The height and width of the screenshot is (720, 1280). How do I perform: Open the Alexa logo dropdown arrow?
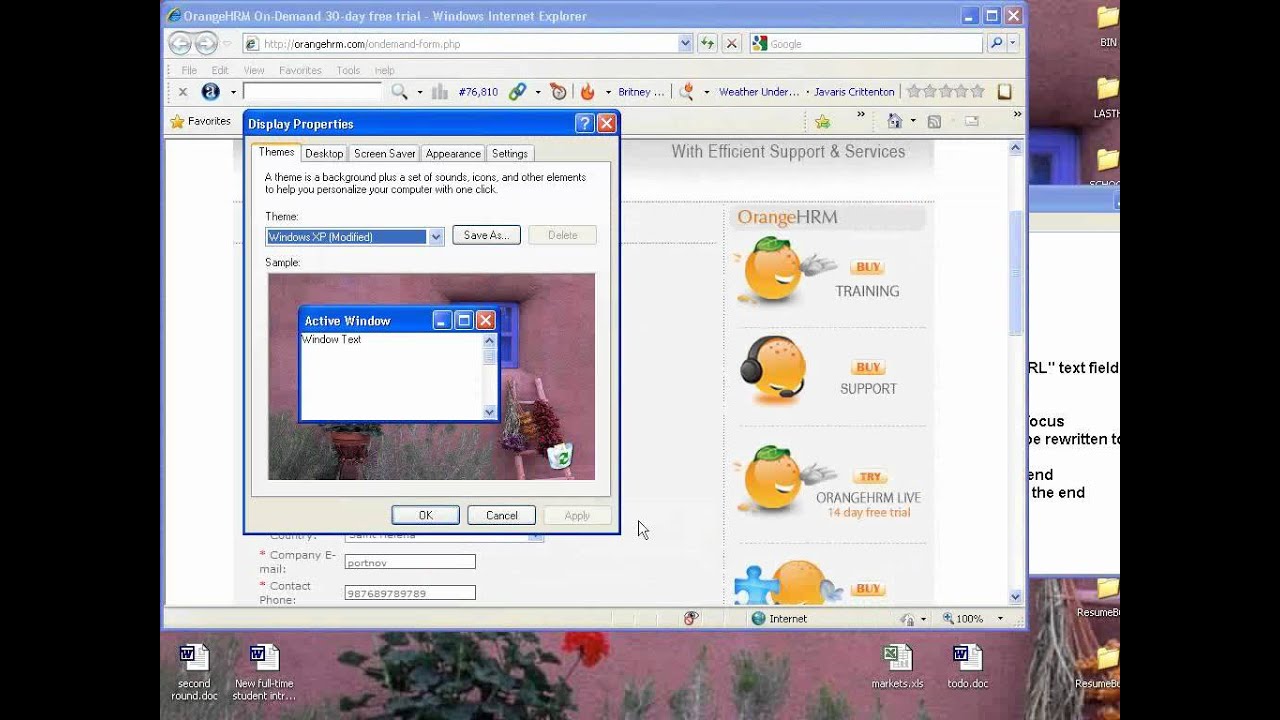[233, 91]
